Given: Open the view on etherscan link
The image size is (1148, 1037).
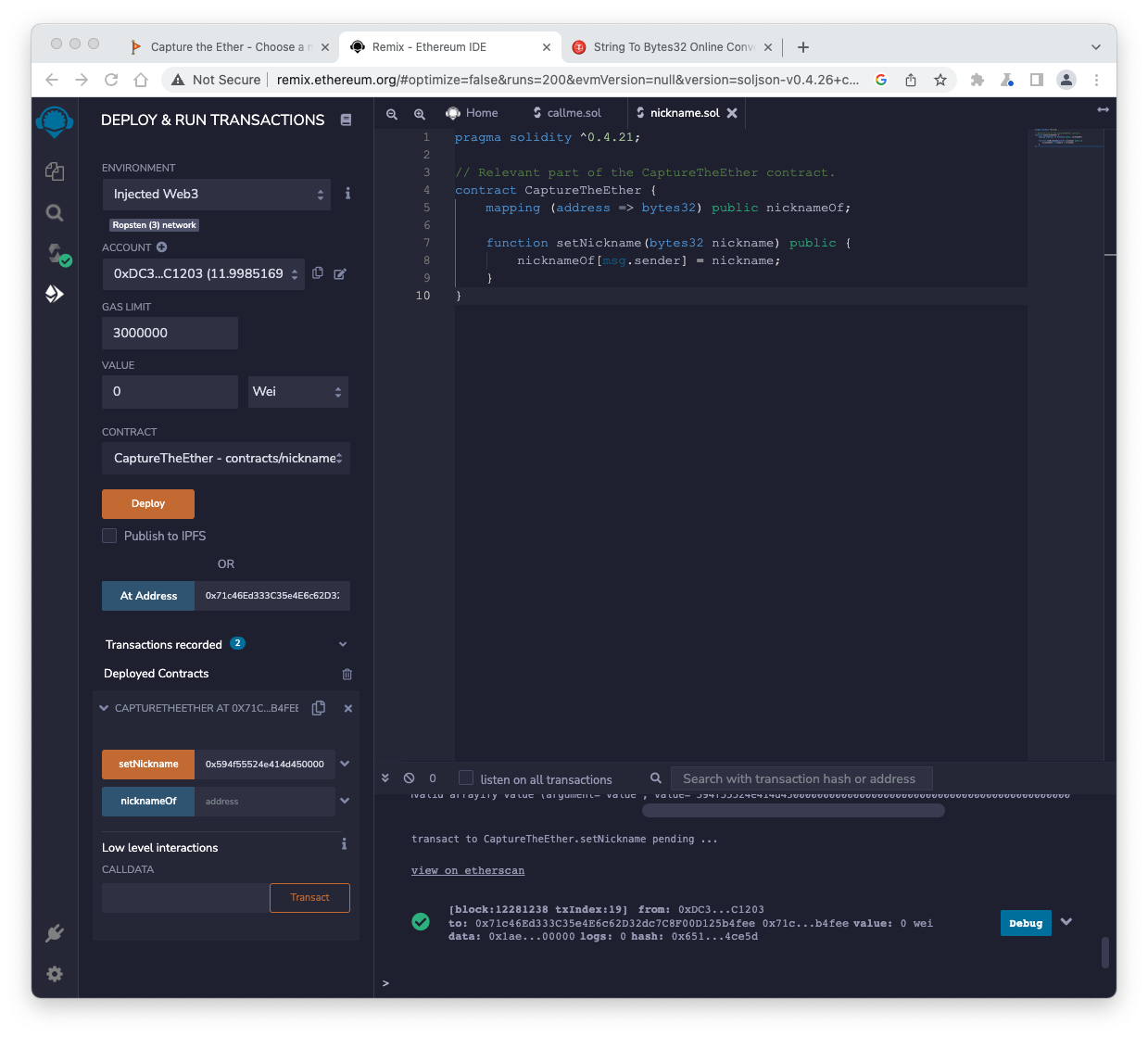Looking at the screenshot, I should pos(468,870).
